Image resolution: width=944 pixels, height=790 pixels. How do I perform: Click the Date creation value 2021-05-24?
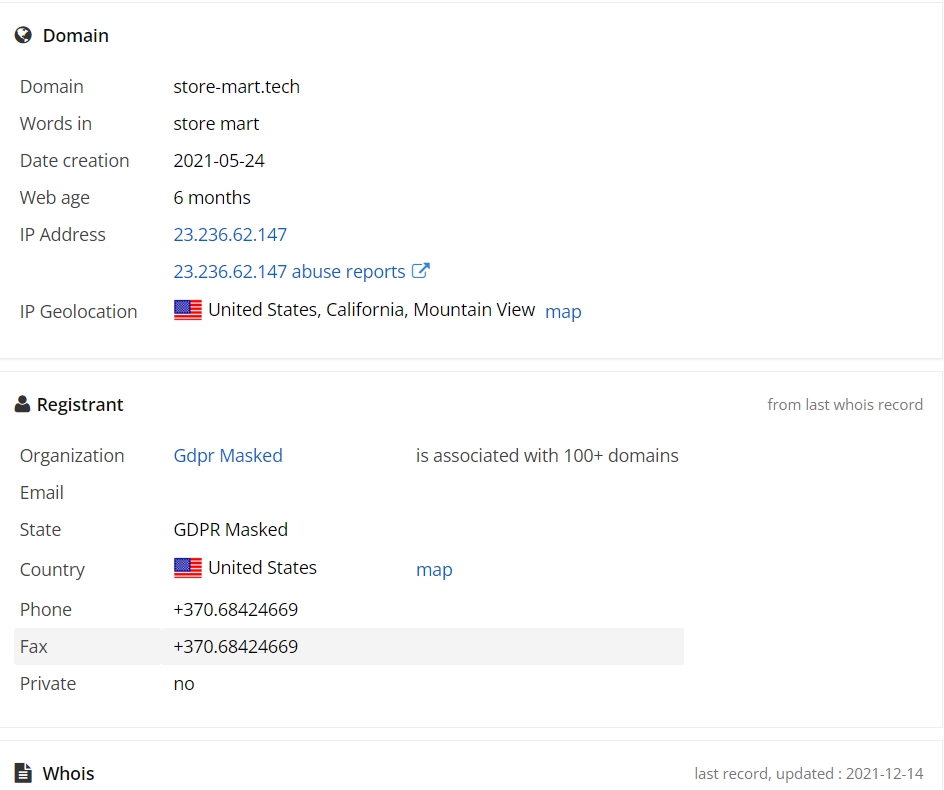pyautogui.click(x=219, y=161)
